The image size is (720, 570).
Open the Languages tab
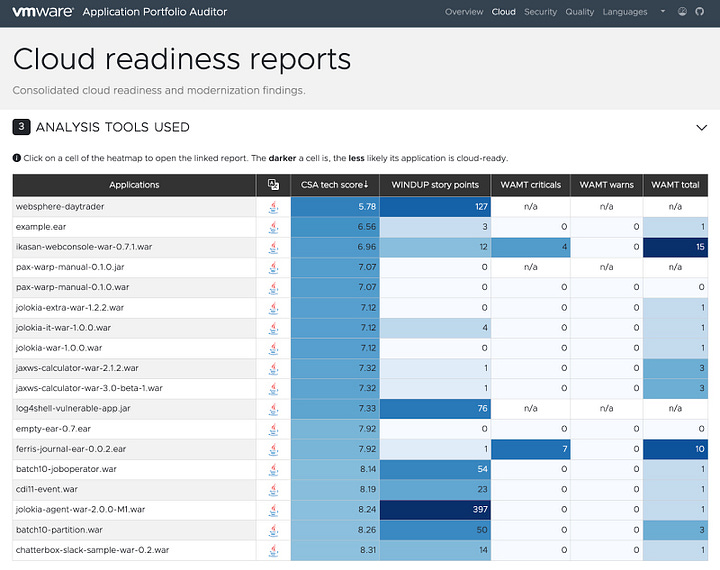pyautogui.click(x=625, y=12)
